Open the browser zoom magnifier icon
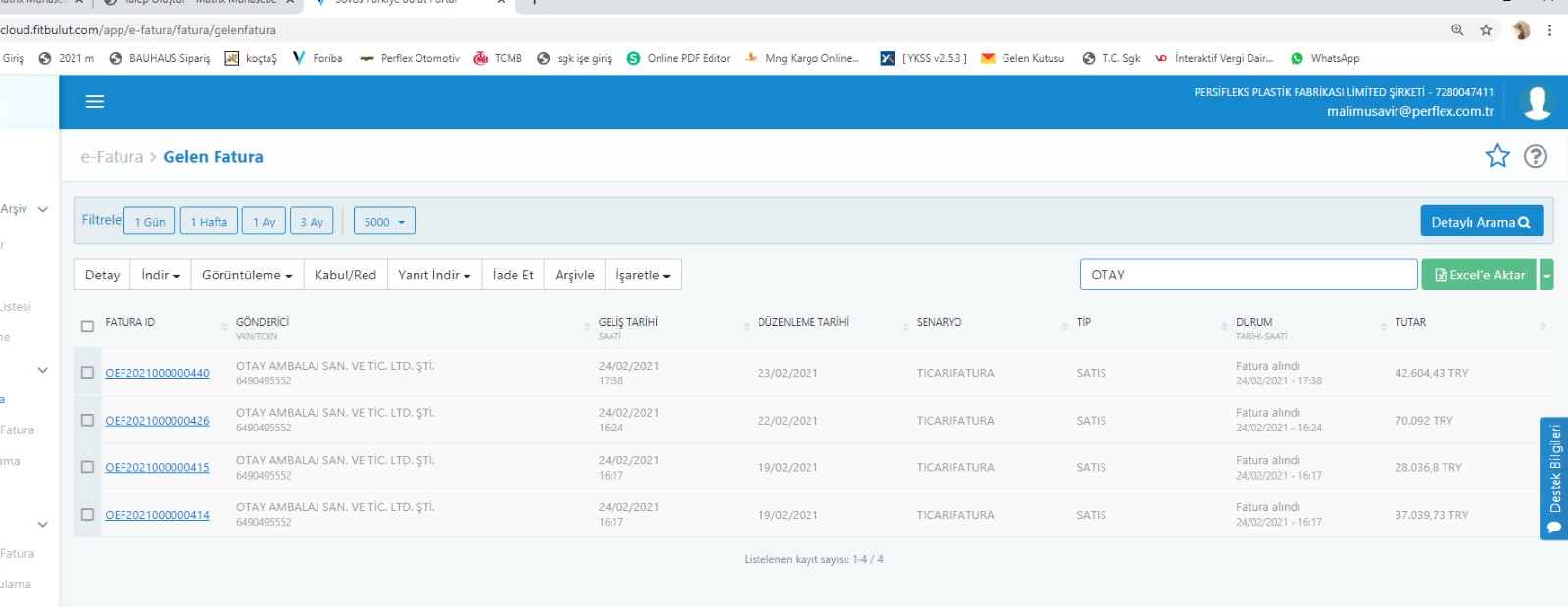1568x607 pixels. point(1457,30)
